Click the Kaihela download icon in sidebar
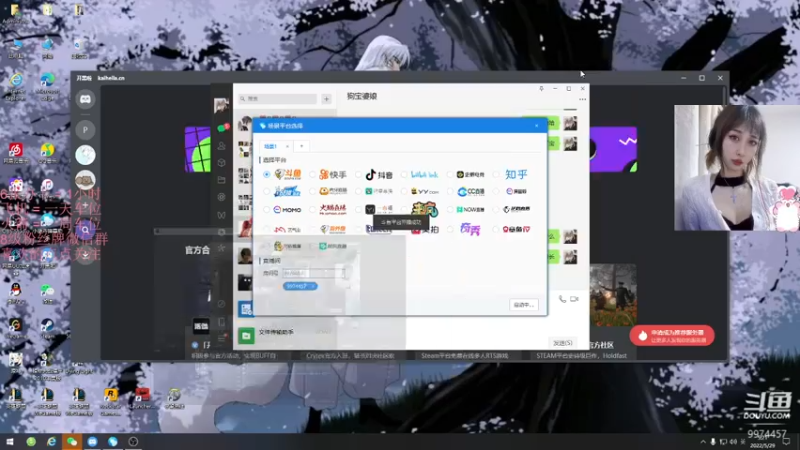800x450 pixels. coord(85,255)
